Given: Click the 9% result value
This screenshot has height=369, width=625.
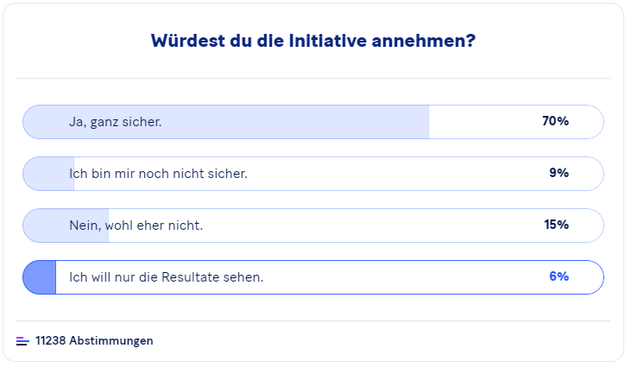Looking at the screenshot, I should (559, 173).
